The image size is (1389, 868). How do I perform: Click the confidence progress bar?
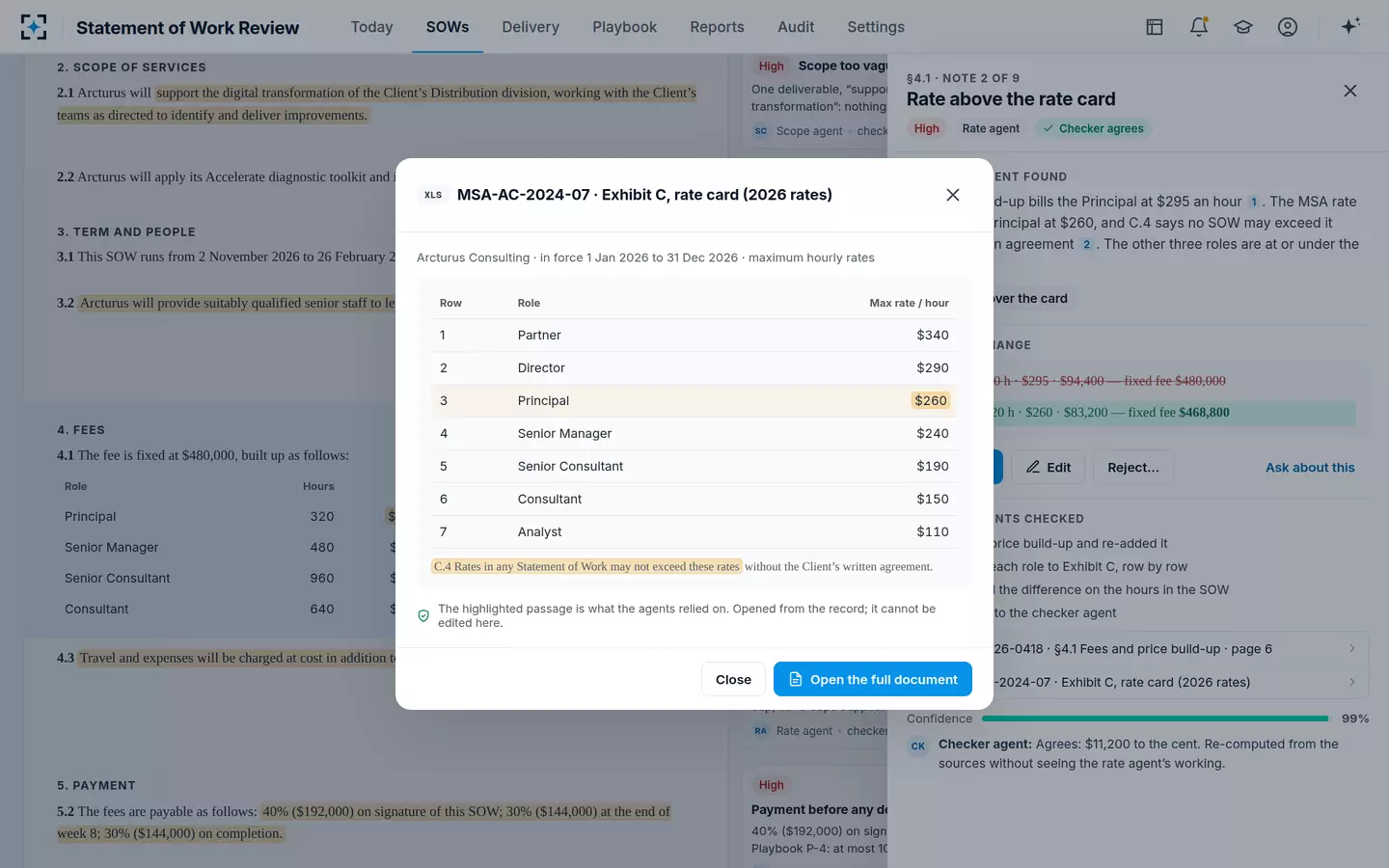tap(1156, 719)
